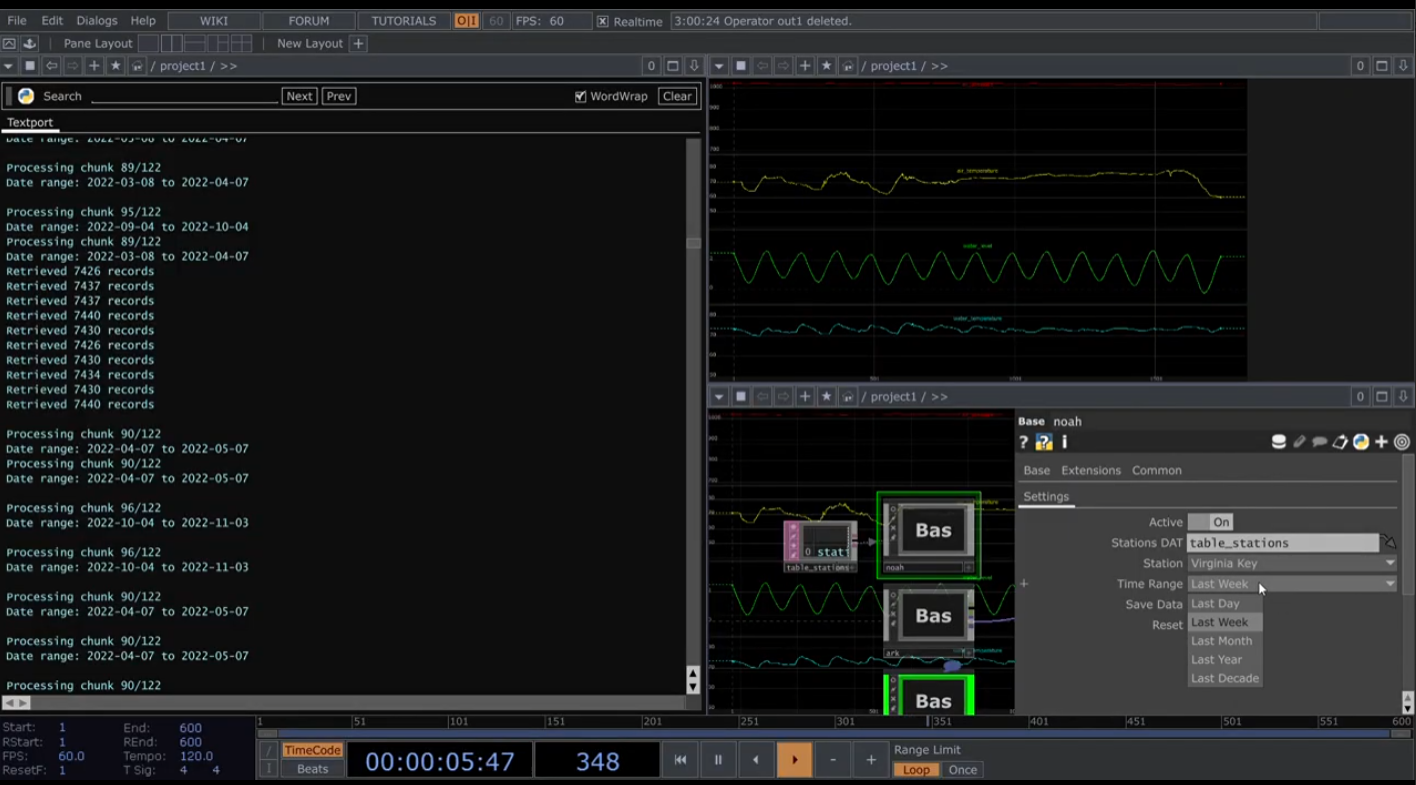Toggle the O|I power button
This screenshot has height=785, width=1416.
[466, 21]
